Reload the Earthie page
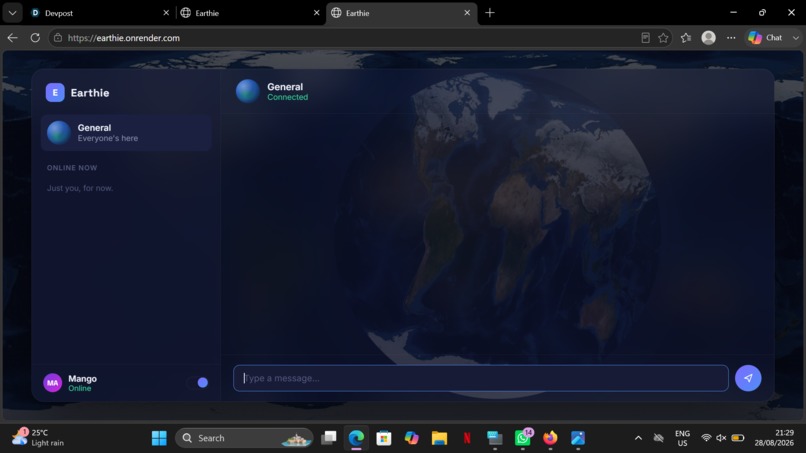Screen dimensions: 806x453 35,38
